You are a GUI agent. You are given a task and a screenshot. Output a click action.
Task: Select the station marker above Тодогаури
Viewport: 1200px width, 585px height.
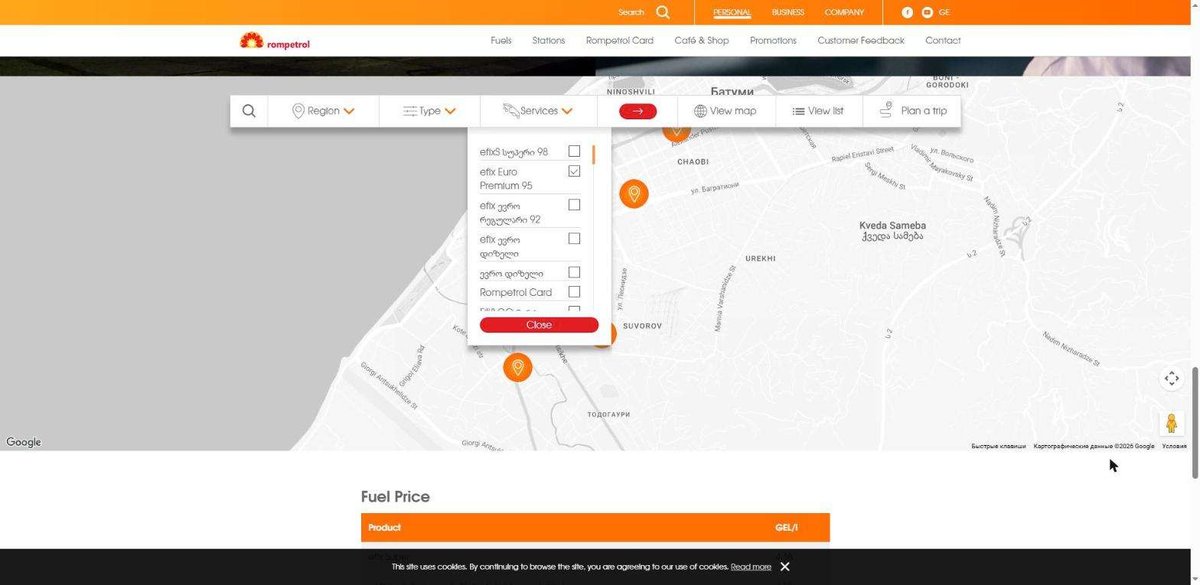[x=517, y=367]
